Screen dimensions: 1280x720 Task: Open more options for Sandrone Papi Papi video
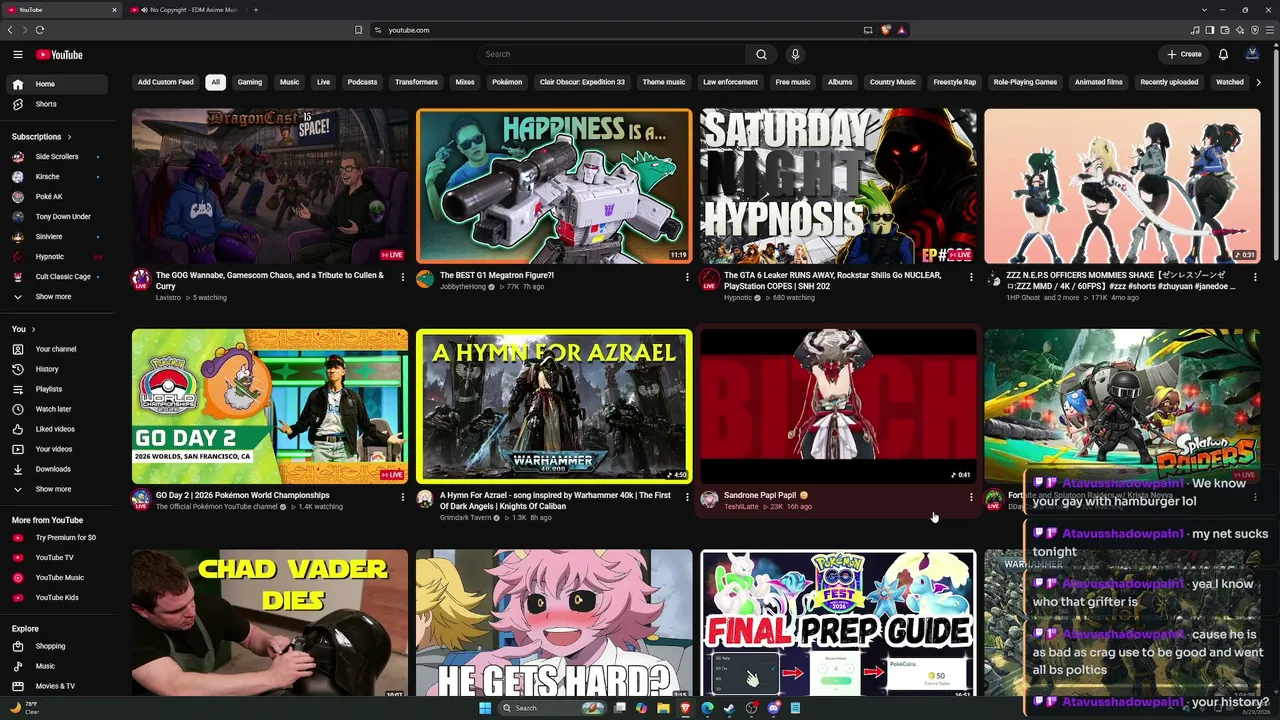pyautogui.click(x=971, y=497)
